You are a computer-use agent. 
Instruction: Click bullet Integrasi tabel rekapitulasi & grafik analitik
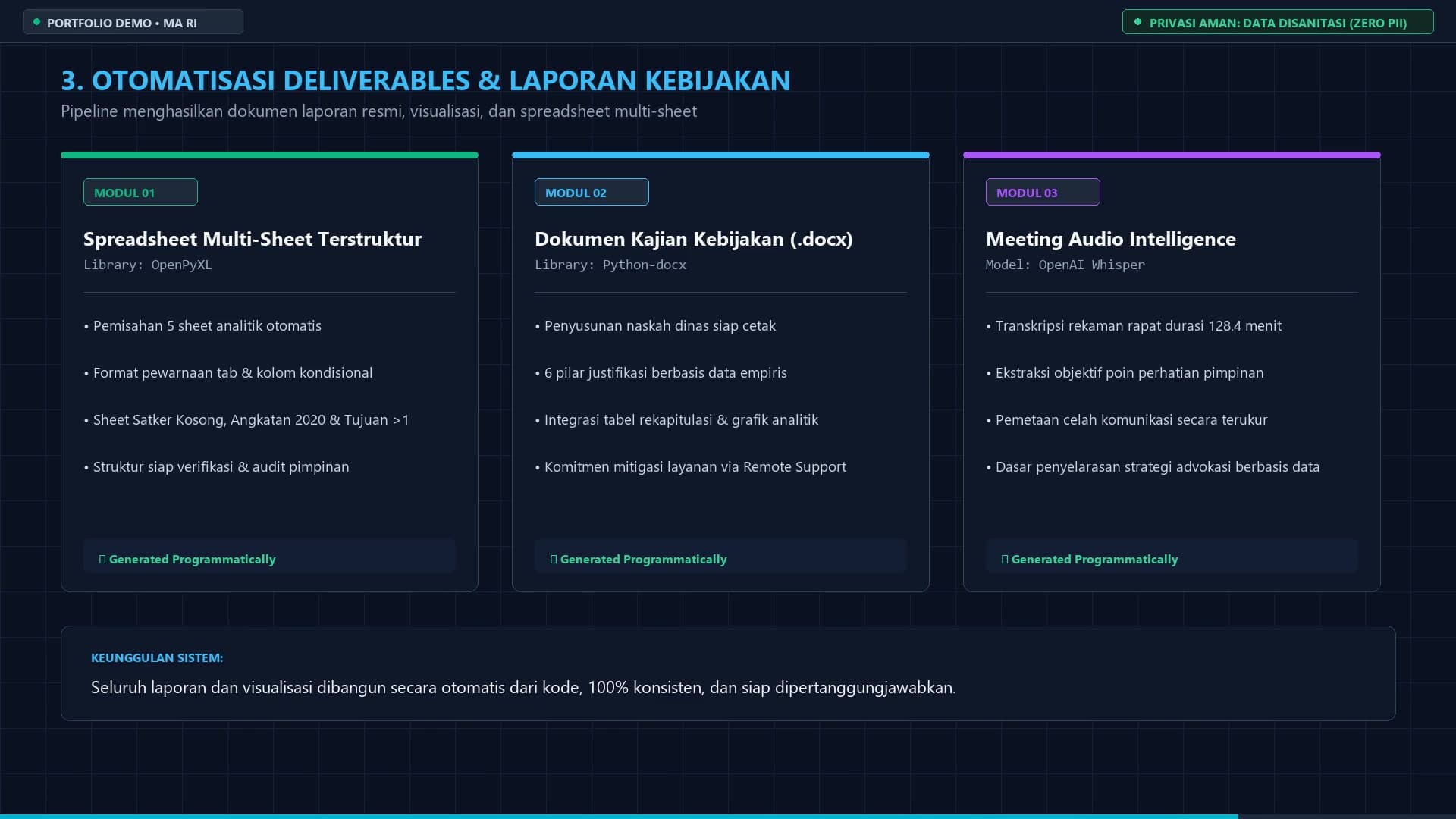point(676,420)
